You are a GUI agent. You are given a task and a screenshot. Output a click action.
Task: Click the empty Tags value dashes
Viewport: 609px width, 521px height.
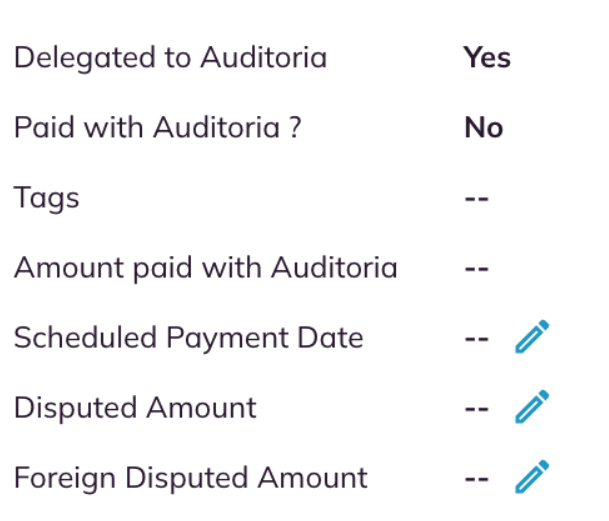pos(477,199)
